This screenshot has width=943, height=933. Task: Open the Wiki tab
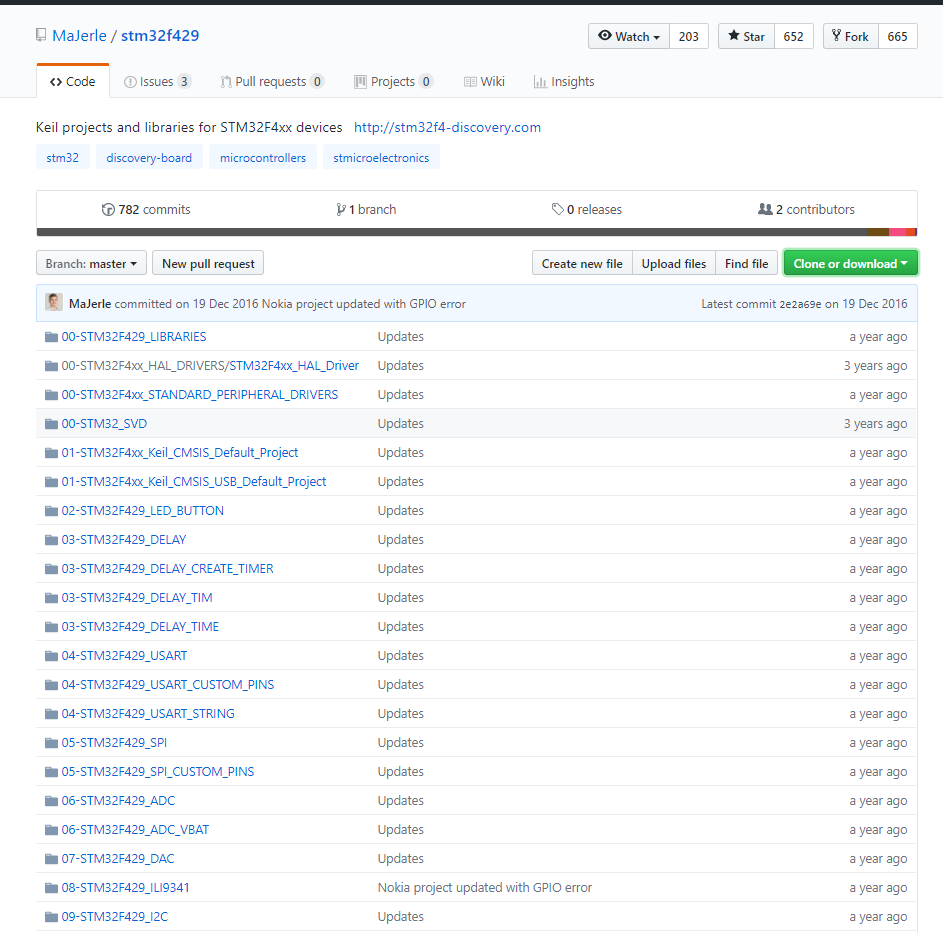click(484, 81)
